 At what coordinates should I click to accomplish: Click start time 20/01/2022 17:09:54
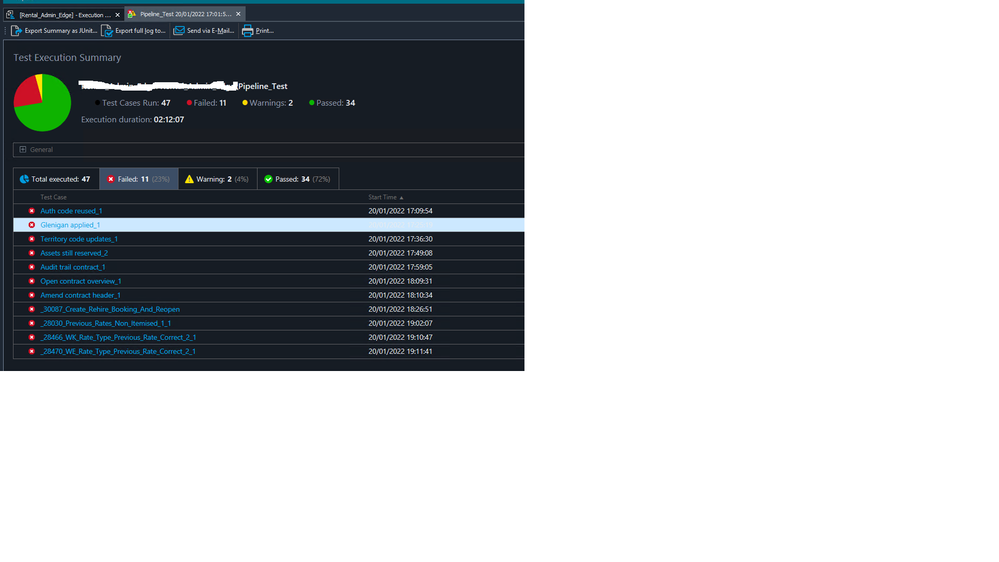coord(400,211)
